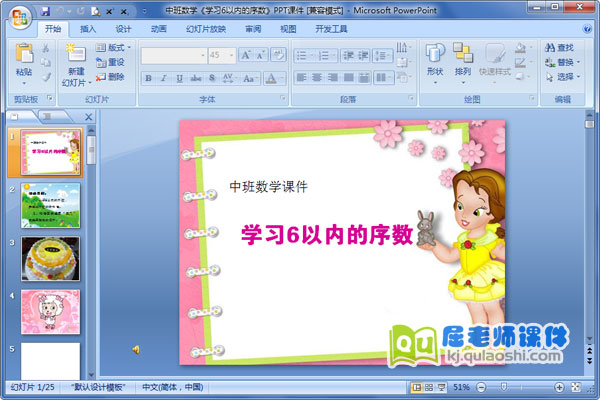Select slide 4 sheep thumbnail
The height and width of the screenshot is (400, 600).
coord(51,312)
